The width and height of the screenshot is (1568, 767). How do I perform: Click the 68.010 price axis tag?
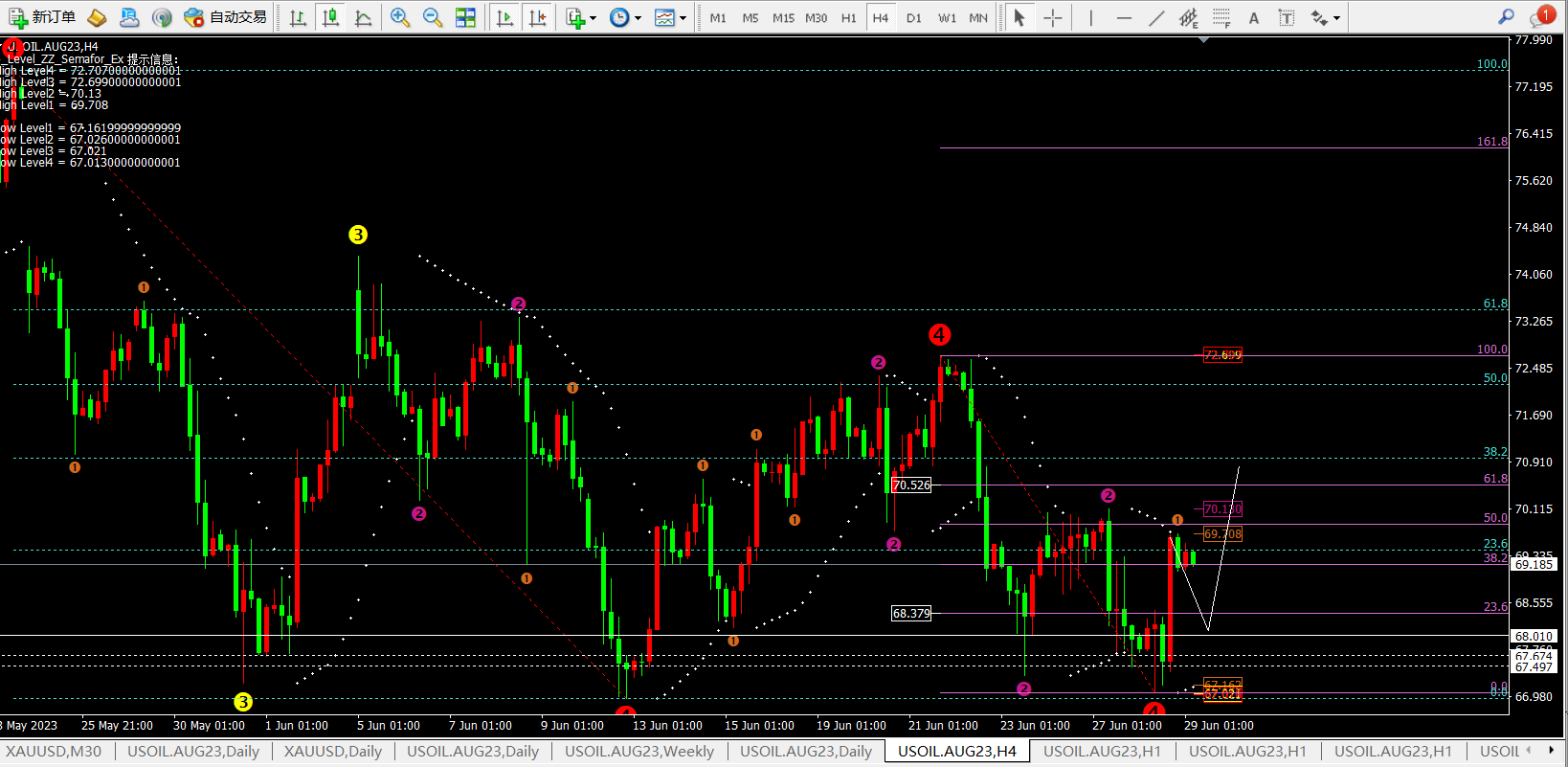click(x=1534, y=637)
